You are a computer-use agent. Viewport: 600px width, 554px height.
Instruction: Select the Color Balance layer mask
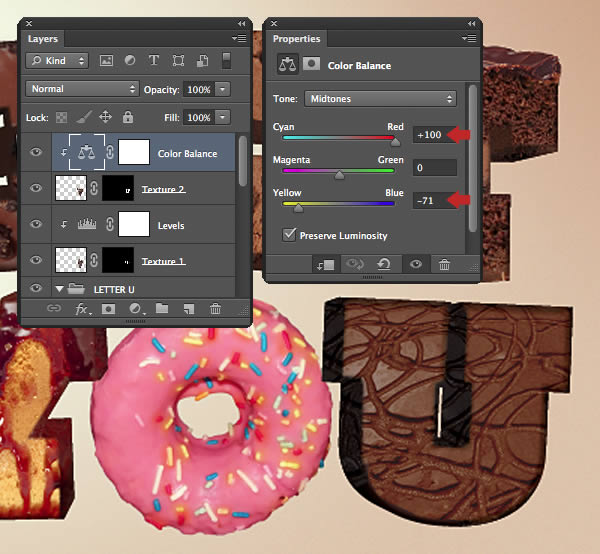pos(134,152)
